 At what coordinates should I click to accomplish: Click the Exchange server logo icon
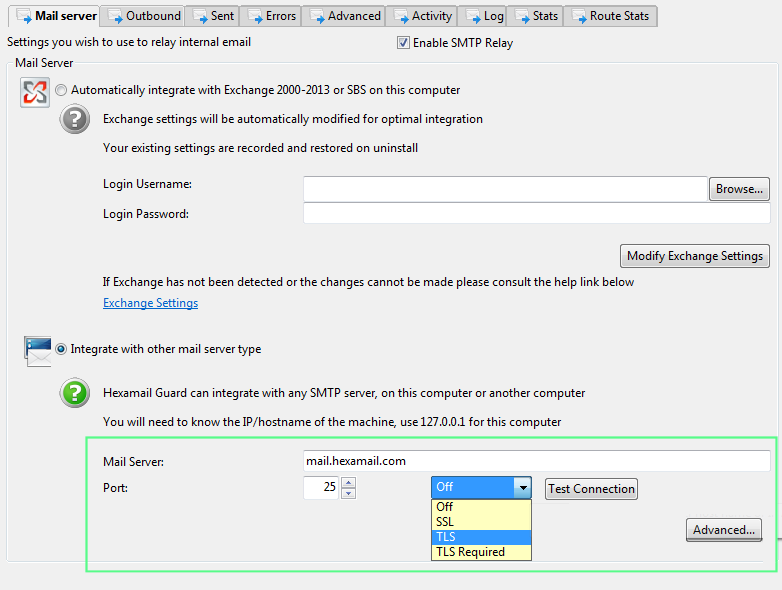pyautogui.click(x=34, y=91)
